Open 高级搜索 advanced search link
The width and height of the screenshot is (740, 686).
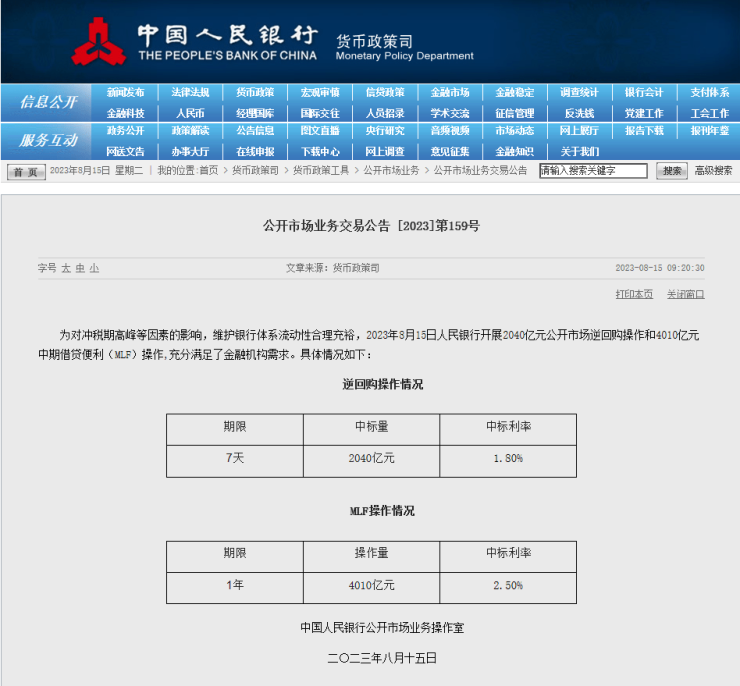[713, 170]
